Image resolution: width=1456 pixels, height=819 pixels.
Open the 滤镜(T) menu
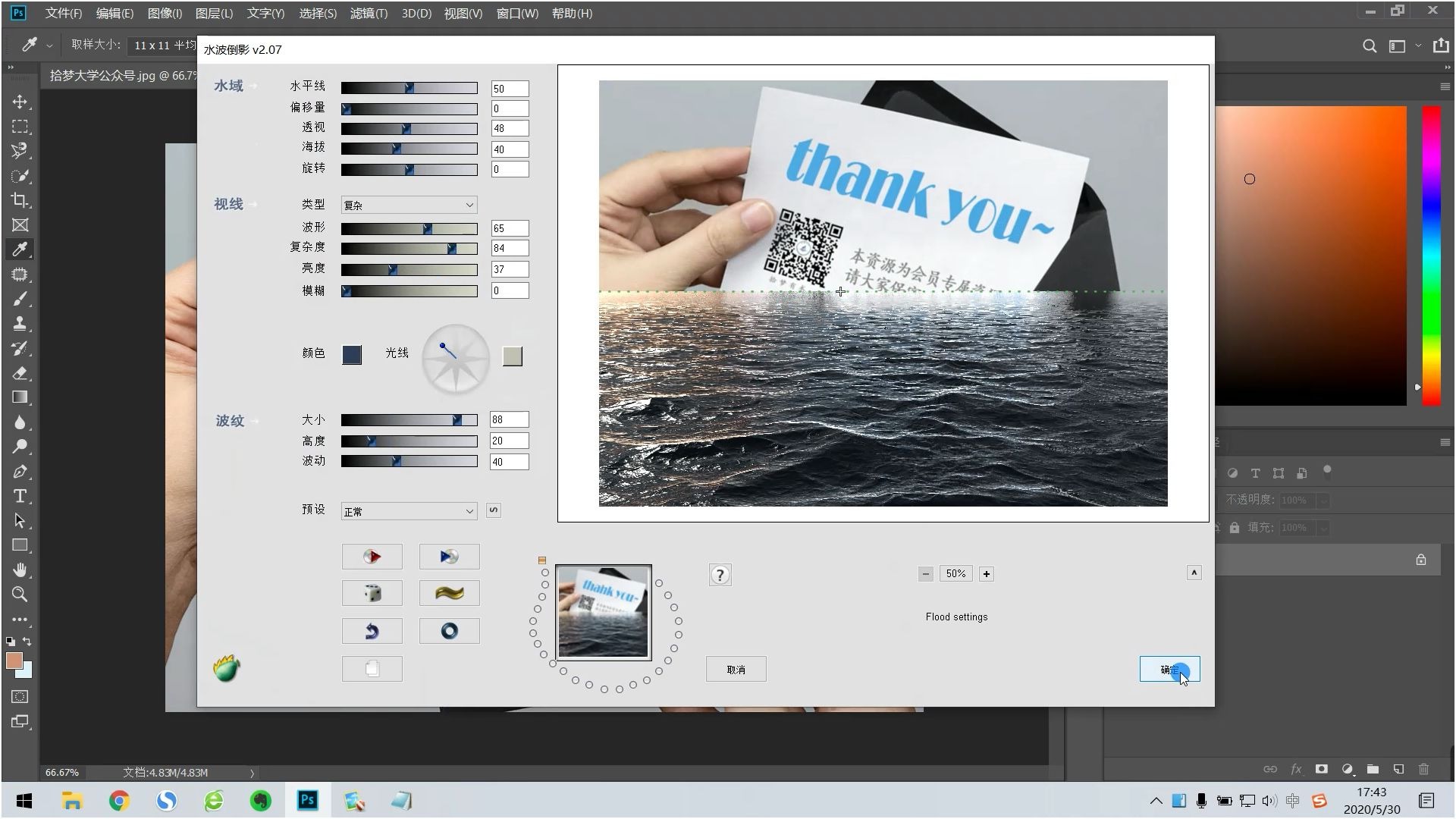[x=369, y=14]
